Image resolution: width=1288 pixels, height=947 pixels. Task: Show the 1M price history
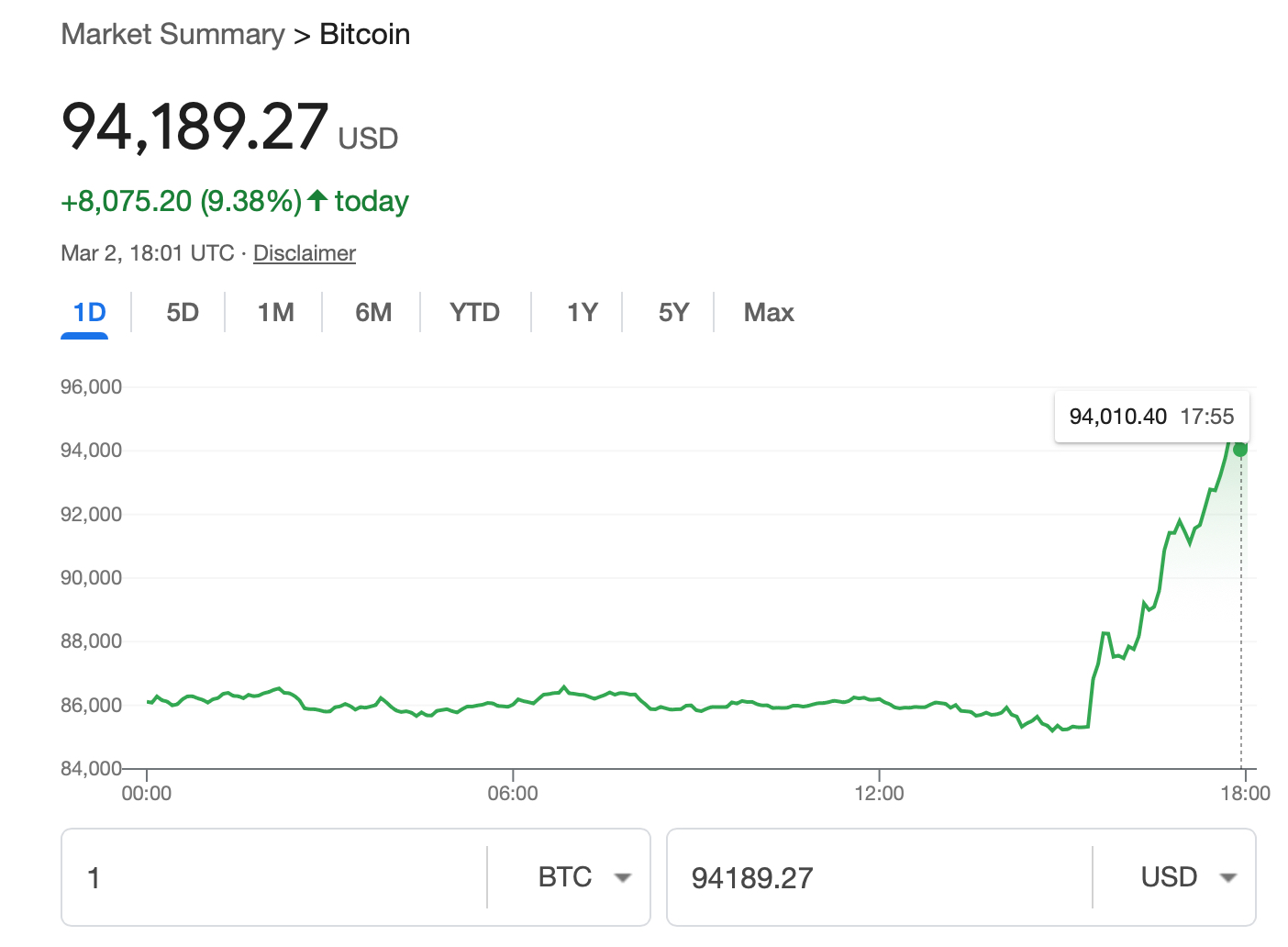coord(275,313)
